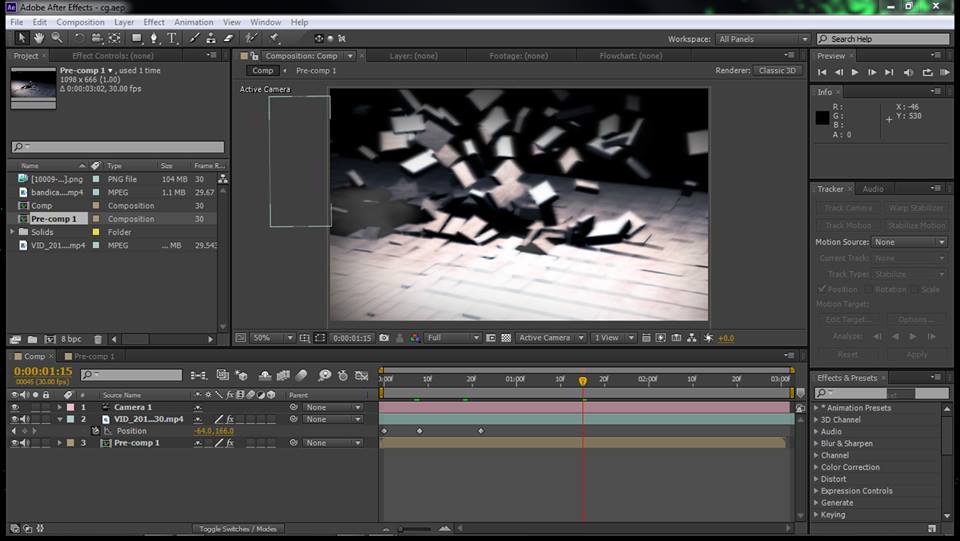Viewport: 960px width, 541px height.
Task: Toggle effects switch on Pre-comp 1 layer
Action: click(x=230, y=442)
